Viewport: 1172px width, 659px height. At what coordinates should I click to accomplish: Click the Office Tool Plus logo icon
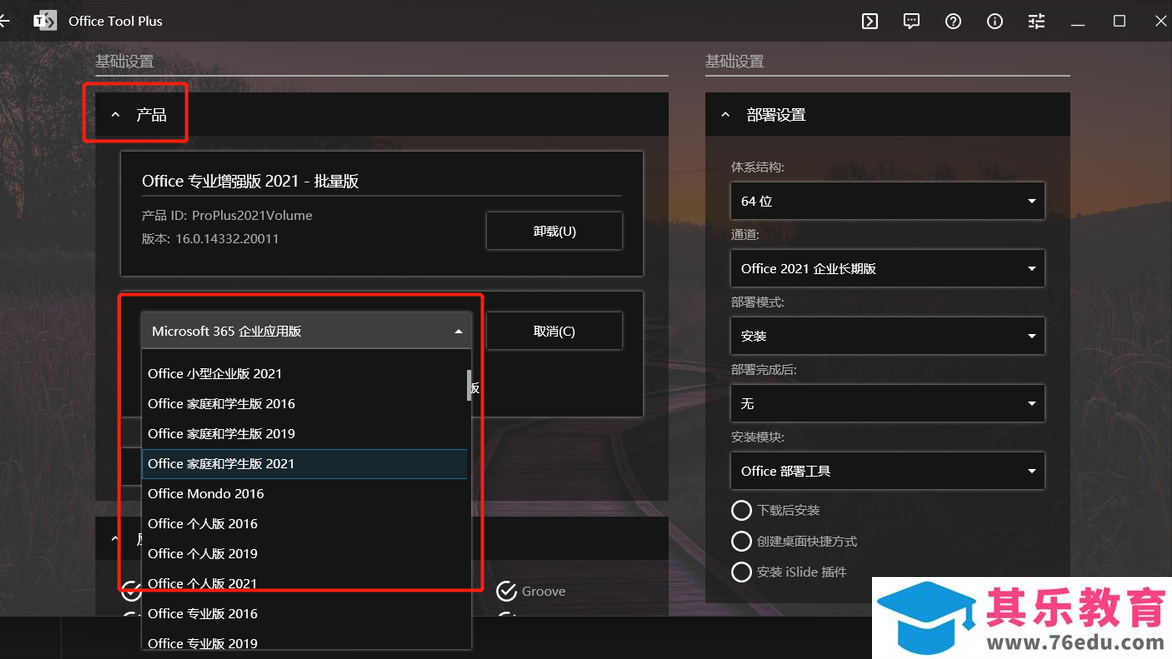tap(45, 21)
